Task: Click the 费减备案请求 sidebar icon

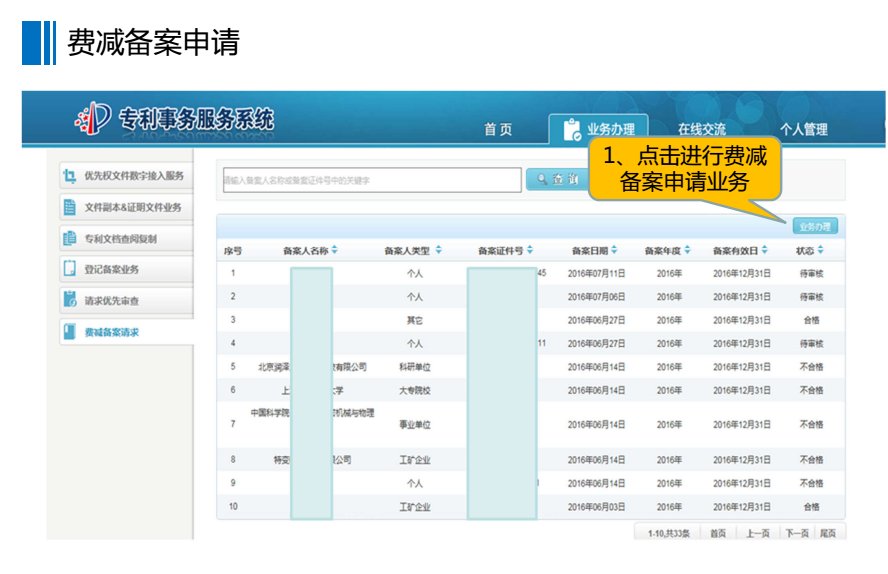Action: (70, 332)
